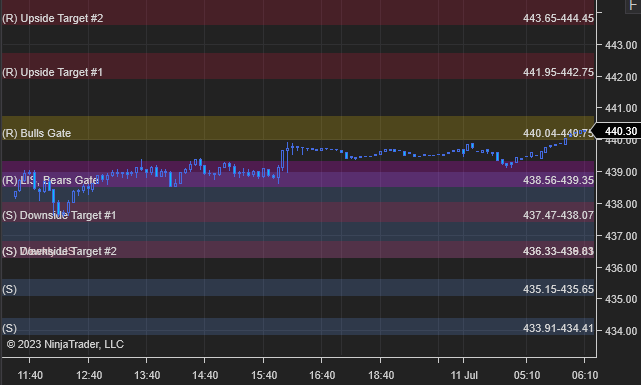641x385 pixels.
Task: Click the 05:10 time axis label
Action: pyautogui.click(x=527, y=375)
